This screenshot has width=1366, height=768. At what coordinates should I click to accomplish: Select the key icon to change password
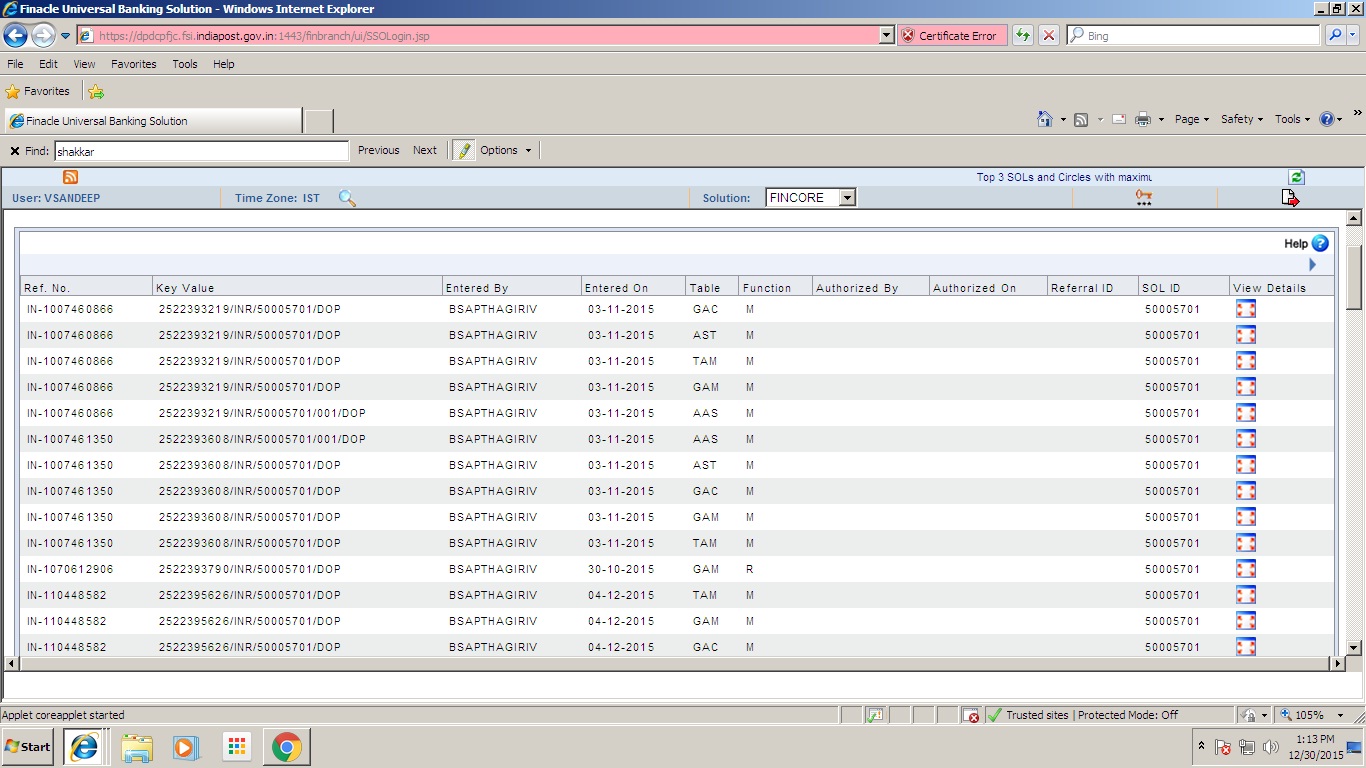[1143, 197]
